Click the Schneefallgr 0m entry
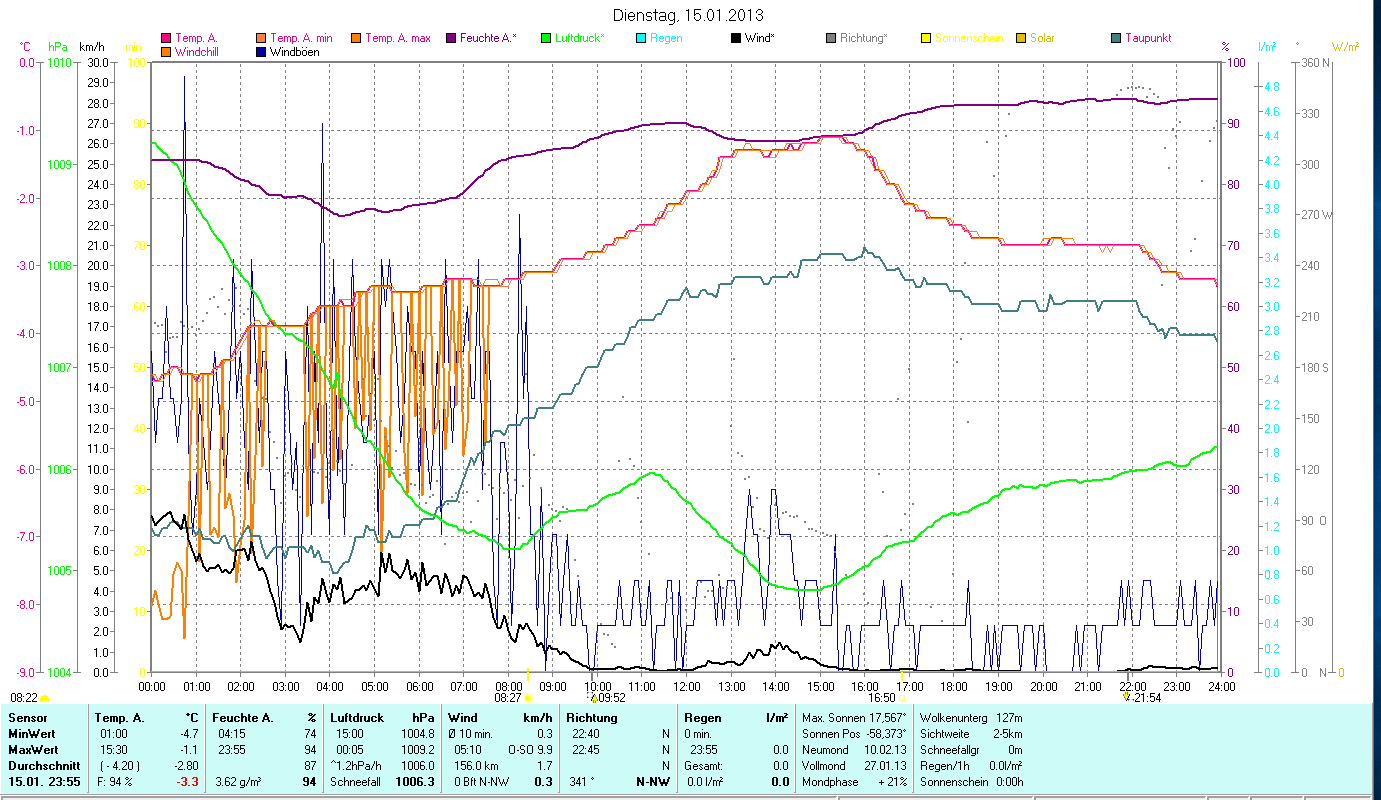 coord(970,750)
